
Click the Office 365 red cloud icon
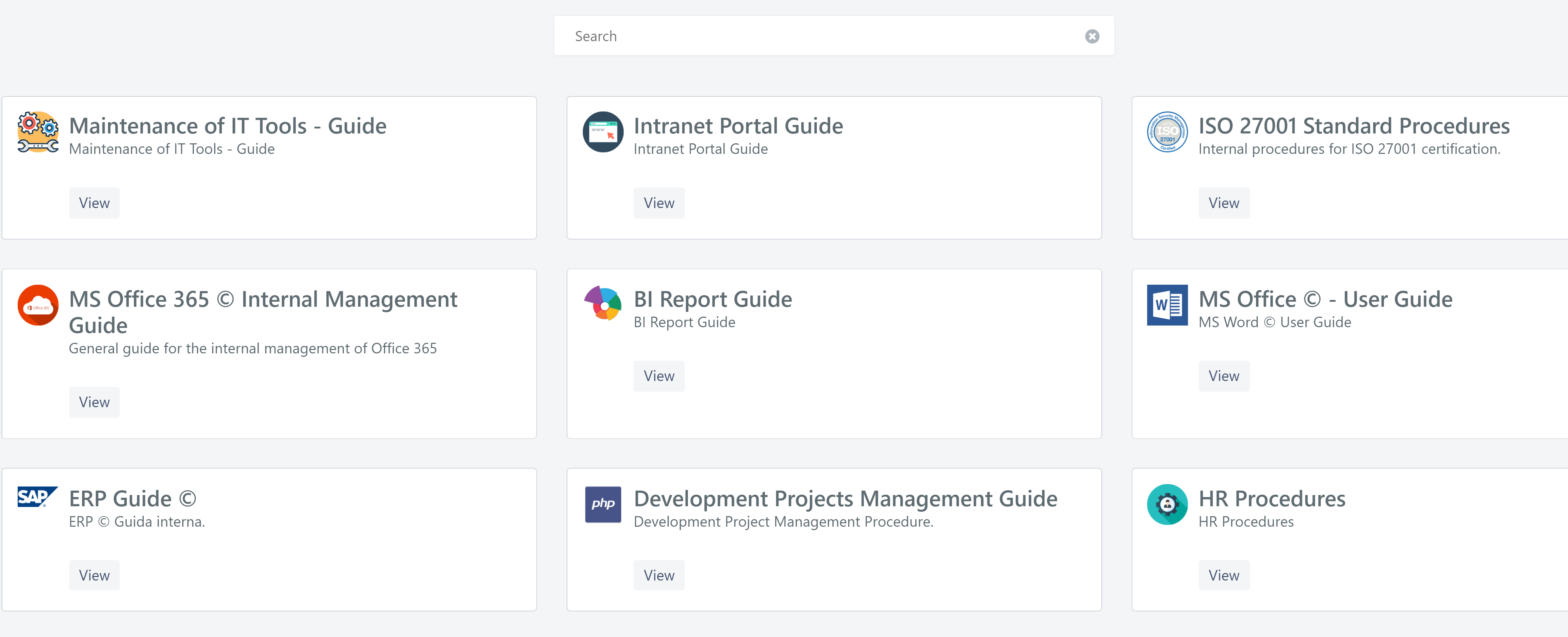point(38,305)
